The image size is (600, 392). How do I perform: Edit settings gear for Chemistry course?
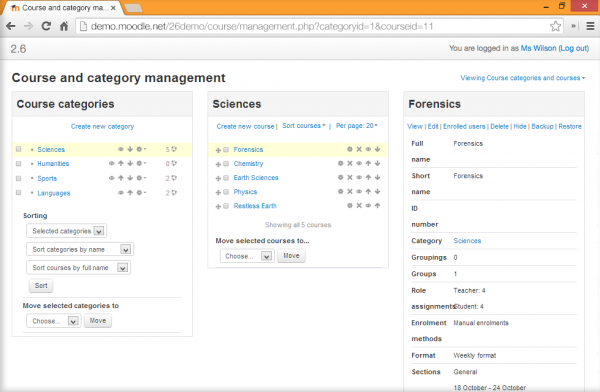(x=341, y=163)
